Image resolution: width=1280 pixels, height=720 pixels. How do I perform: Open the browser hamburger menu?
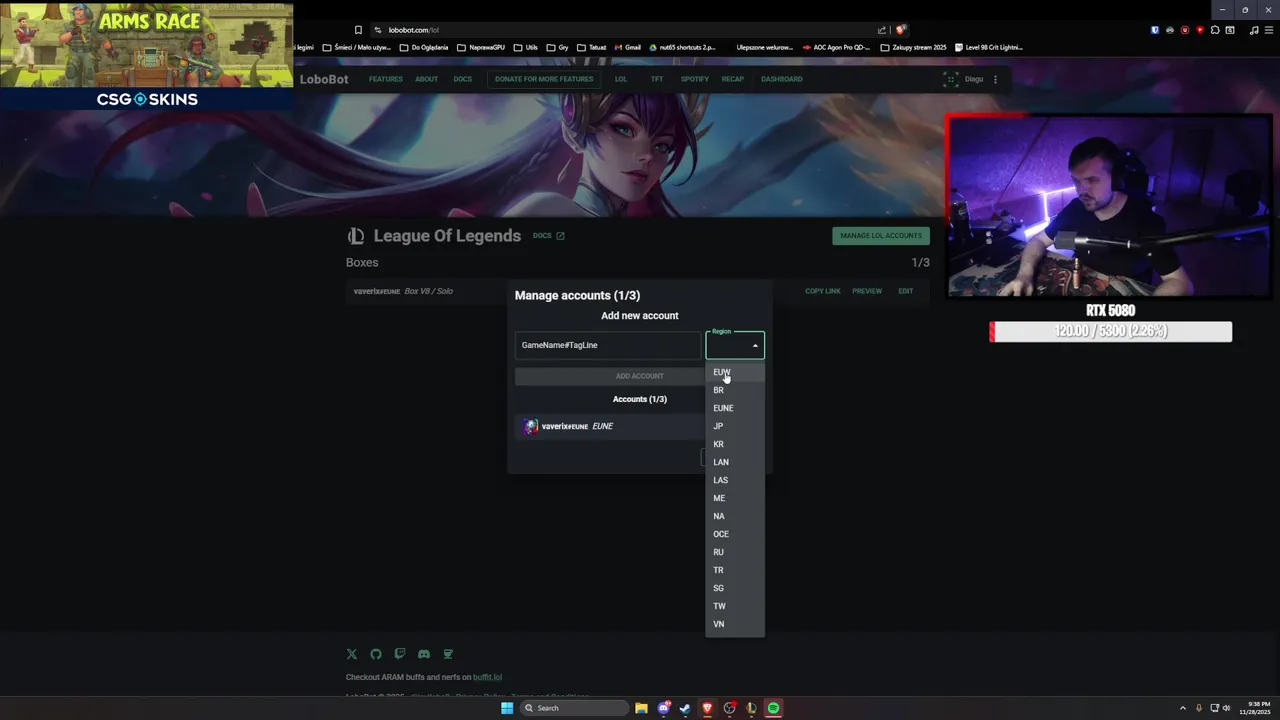pos(1269,30)
